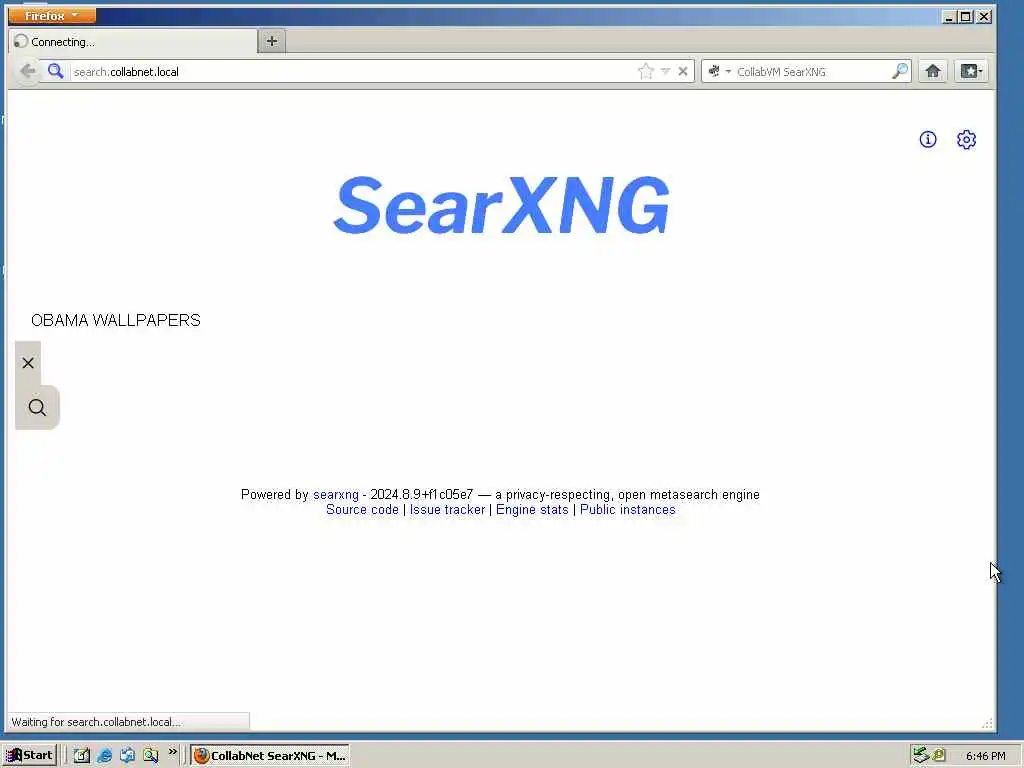This screenshot has height=768, width=1024.
Task: Stop loading with the X button
Action: (x=682, y=71)
